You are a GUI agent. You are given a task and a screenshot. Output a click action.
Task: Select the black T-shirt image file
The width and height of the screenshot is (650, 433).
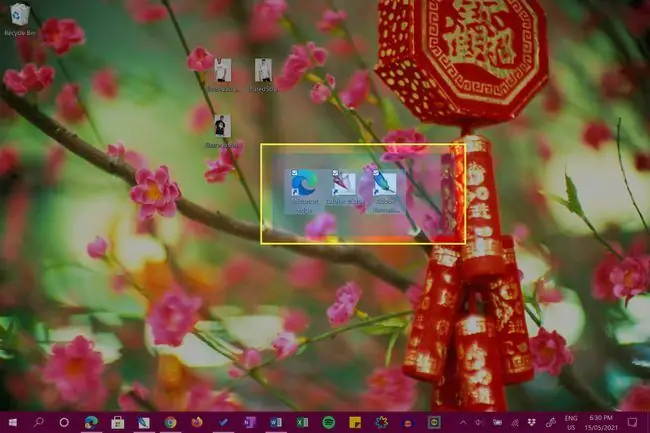(x=223, y=131)
